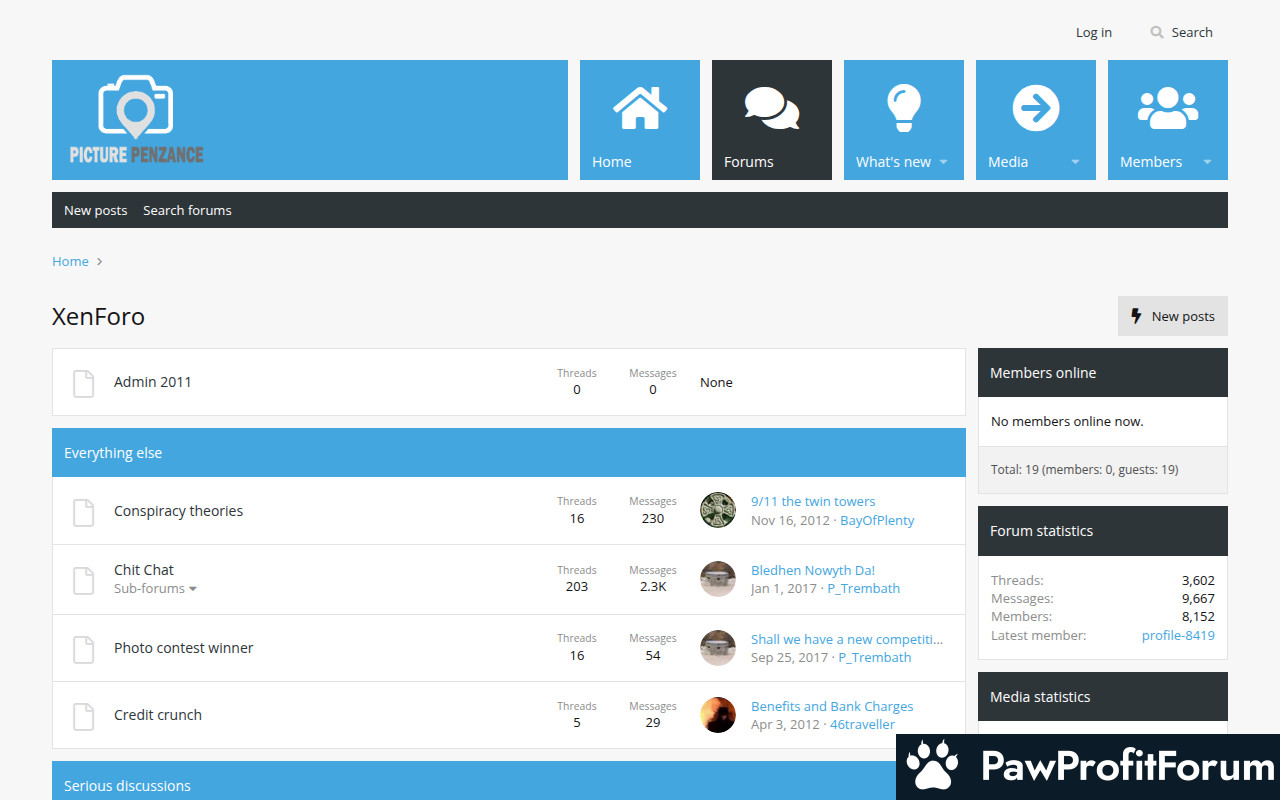1280x800 pixels.
Task: Click the Conspiracy theories forum page icon
Action: (84, 512)
